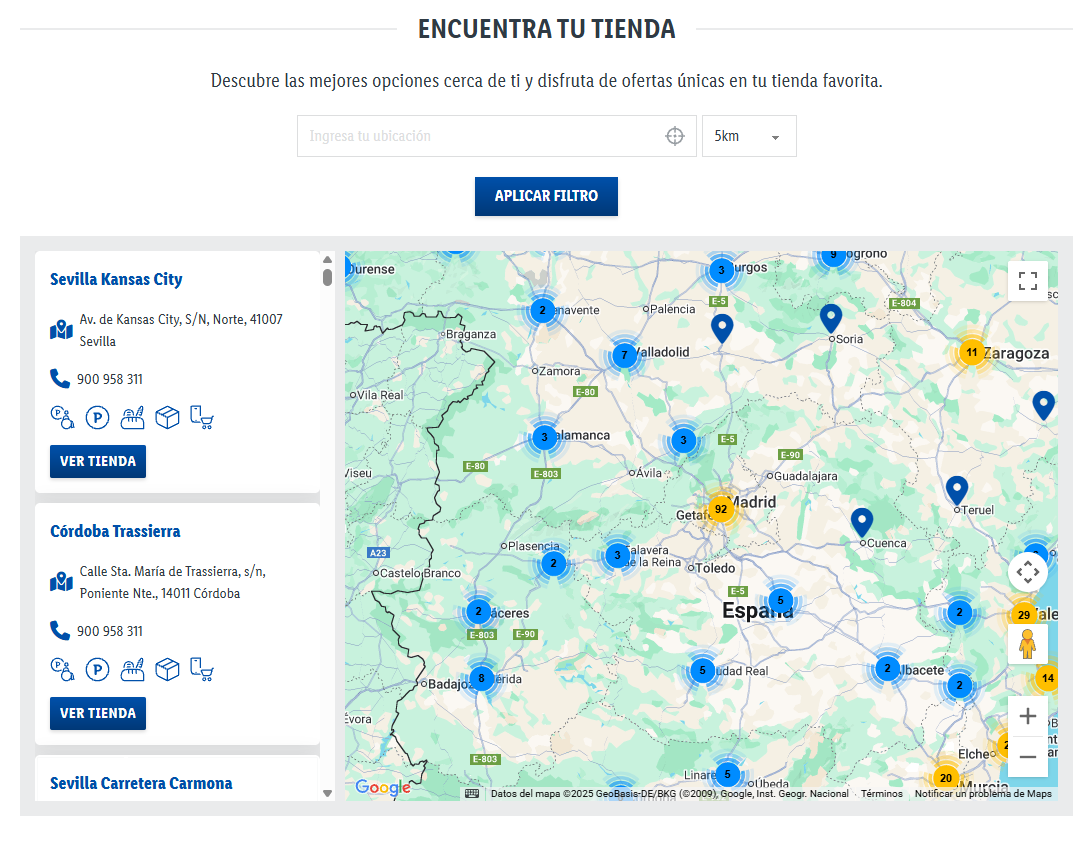1077x856 pixels.
Task: Select the store pin near Cuenca
Action: (x=862, y=522)
